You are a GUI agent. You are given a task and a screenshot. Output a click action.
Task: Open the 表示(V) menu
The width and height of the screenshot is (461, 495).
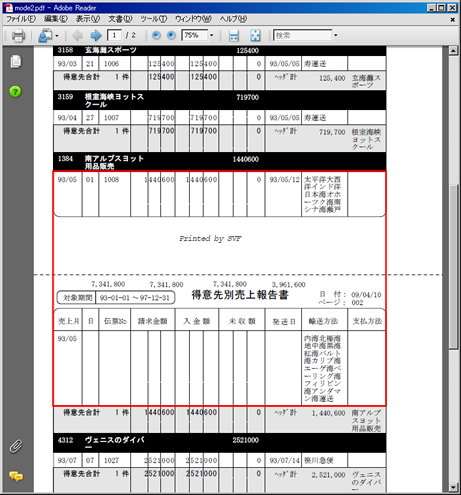point(88,19)
